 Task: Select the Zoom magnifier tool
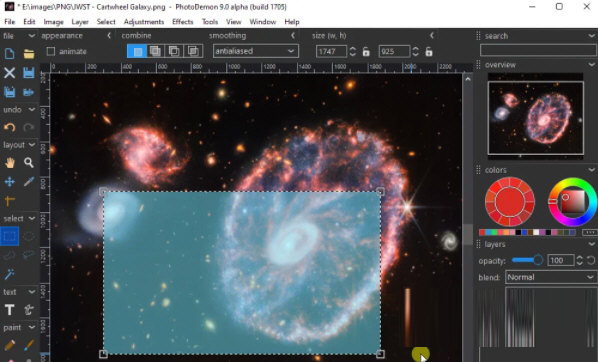[29, 163]
